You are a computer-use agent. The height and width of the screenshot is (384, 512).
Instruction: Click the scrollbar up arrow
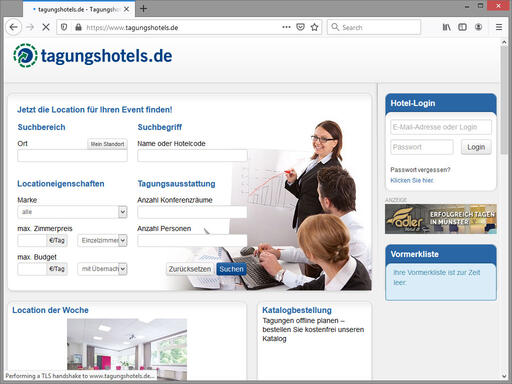[x=504, y=42]
